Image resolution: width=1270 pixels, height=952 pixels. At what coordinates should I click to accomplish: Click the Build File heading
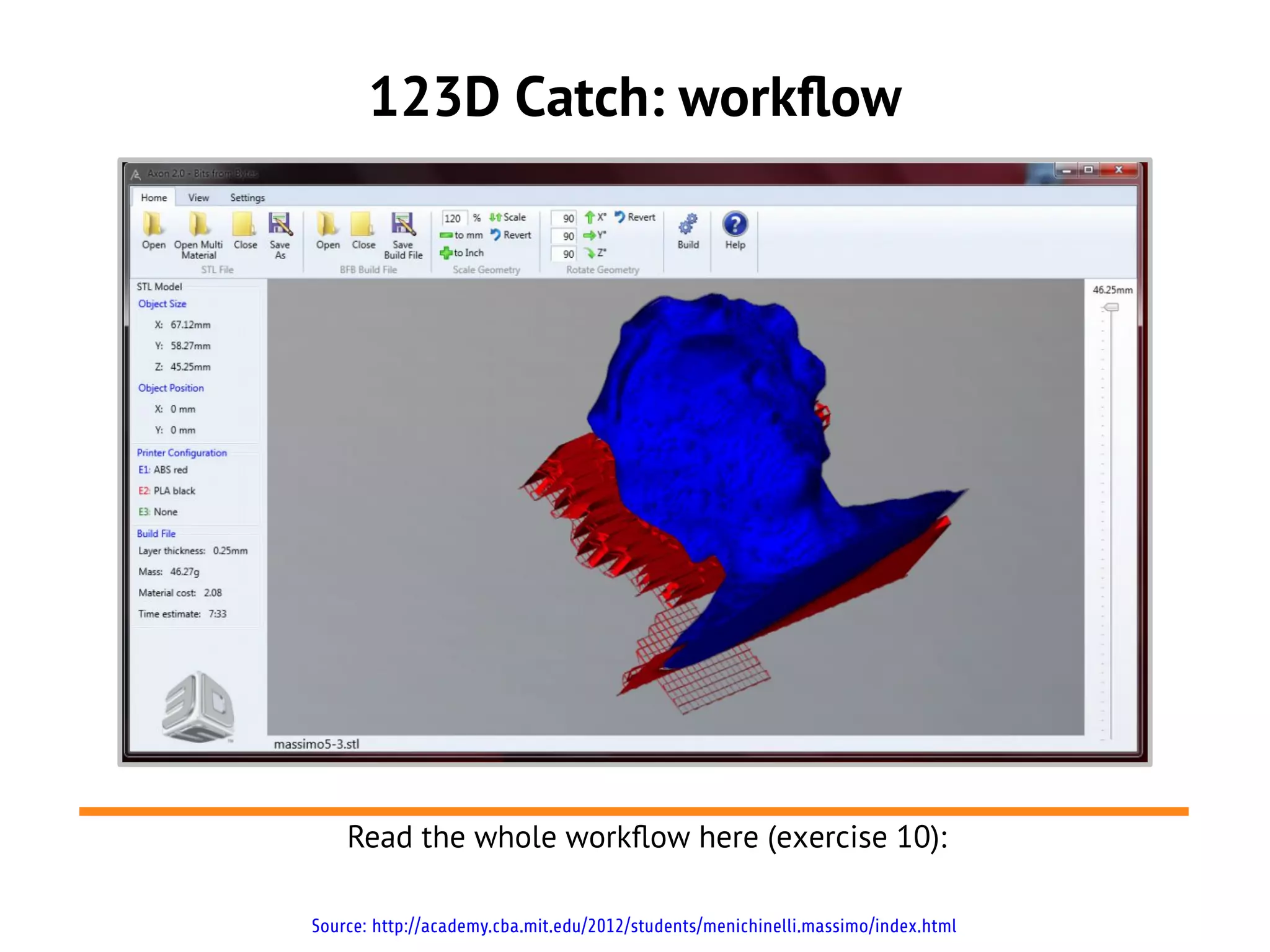pyautogui.click(x=156, y=534)
